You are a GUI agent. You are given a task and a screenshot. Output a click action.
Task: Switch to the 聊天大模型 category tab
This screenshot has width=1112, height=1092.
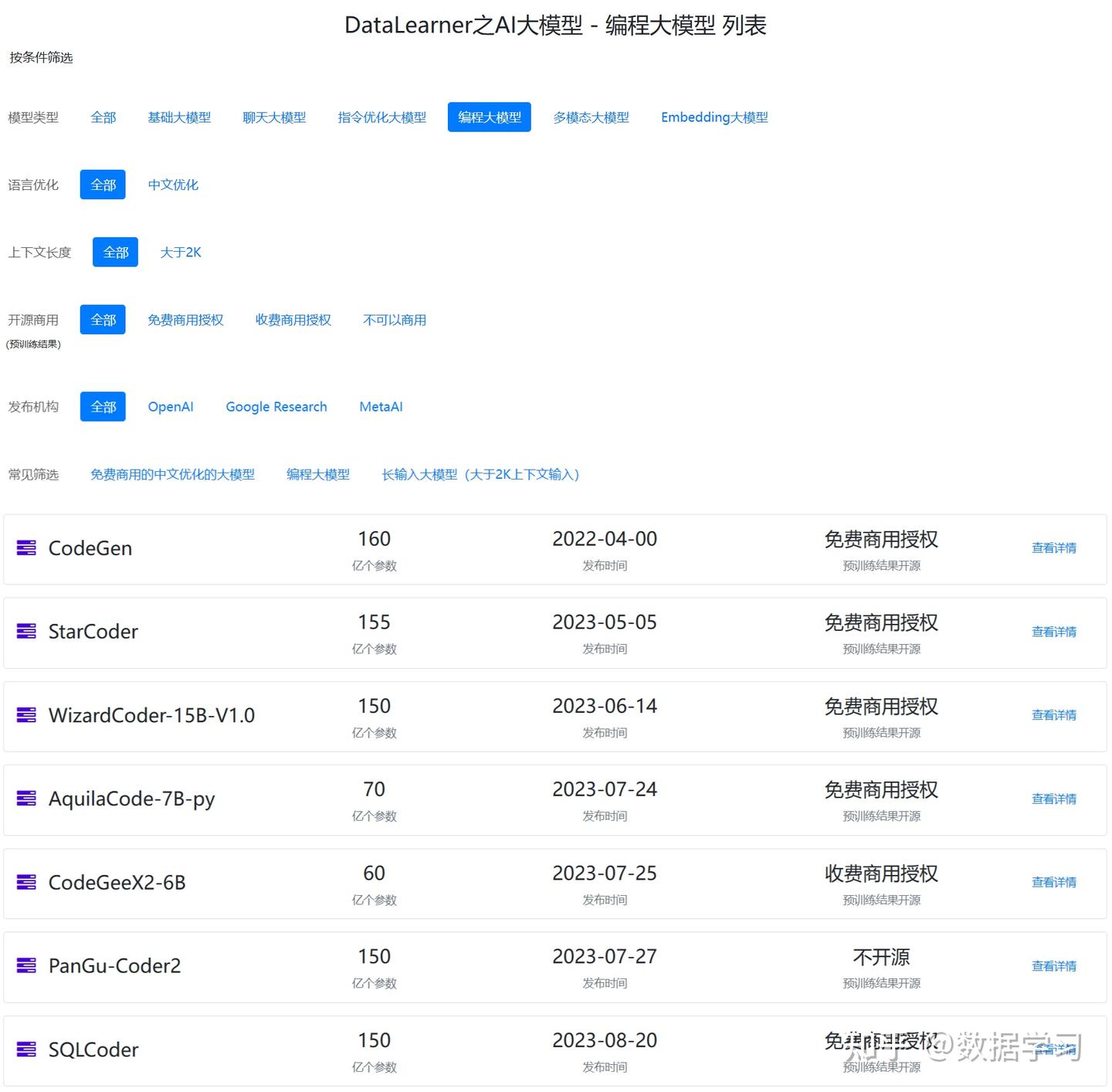tap(273, 117)
